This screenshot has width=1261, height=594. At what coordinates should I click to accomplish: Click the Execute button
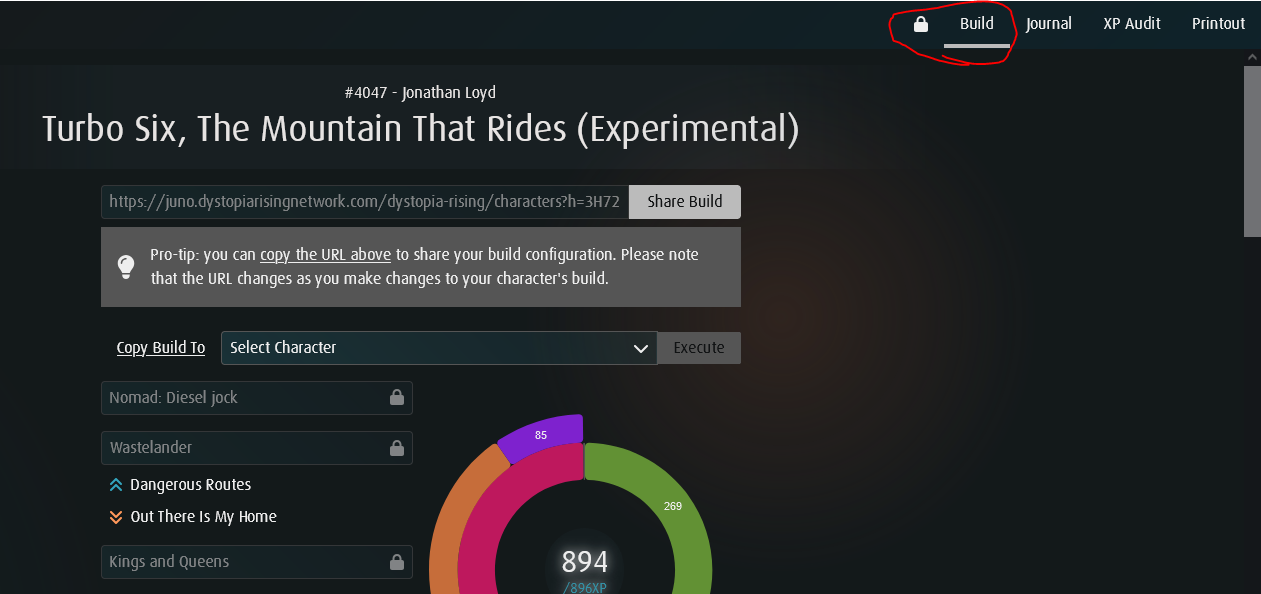(x=699, y=348)
